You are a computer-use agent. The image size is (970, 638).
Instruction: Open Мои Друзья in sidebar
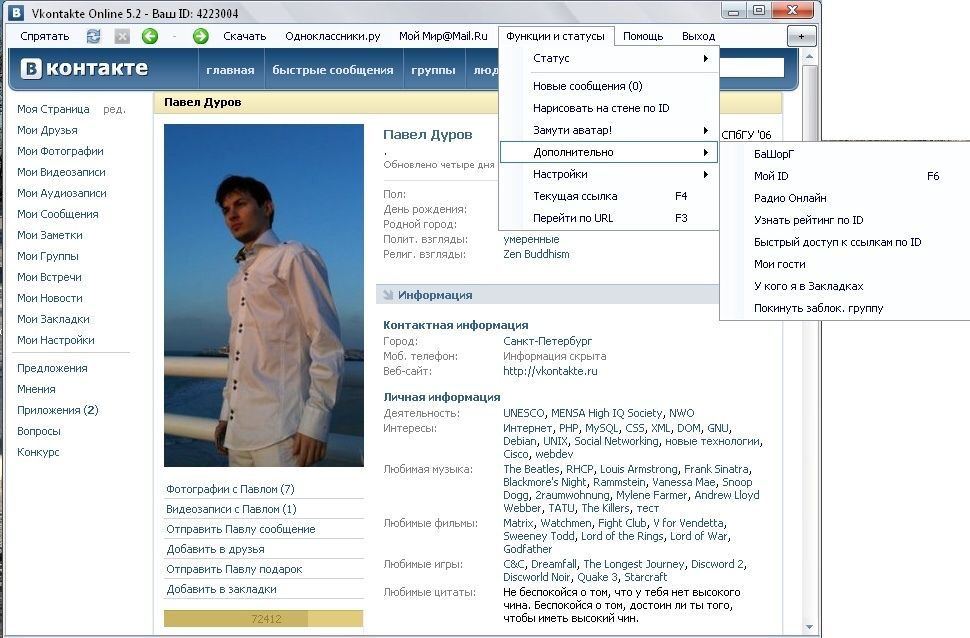click(x=47, y=130)
